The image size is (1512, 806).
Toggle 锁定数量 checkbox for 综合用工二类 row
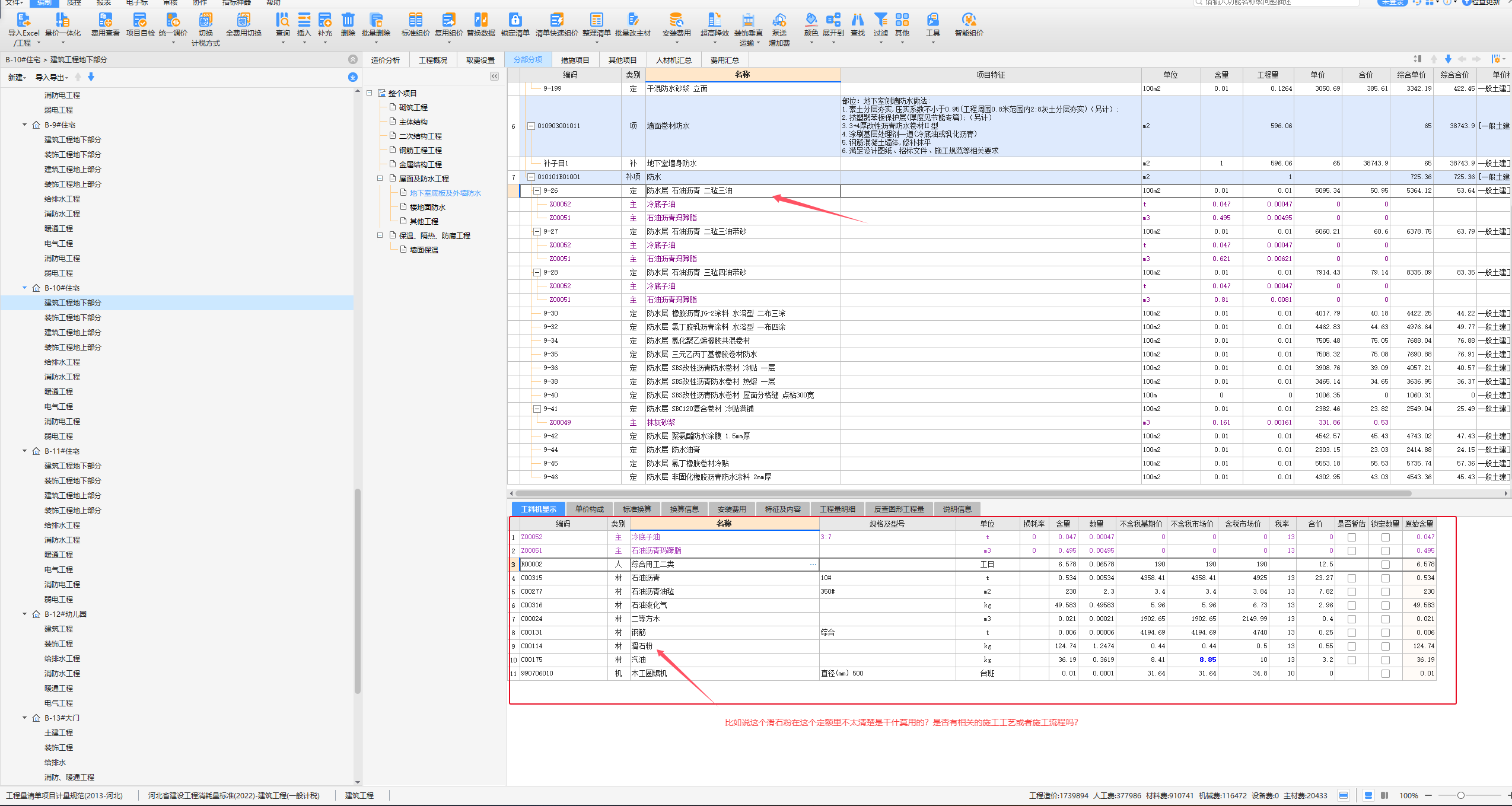(1385, 564)
